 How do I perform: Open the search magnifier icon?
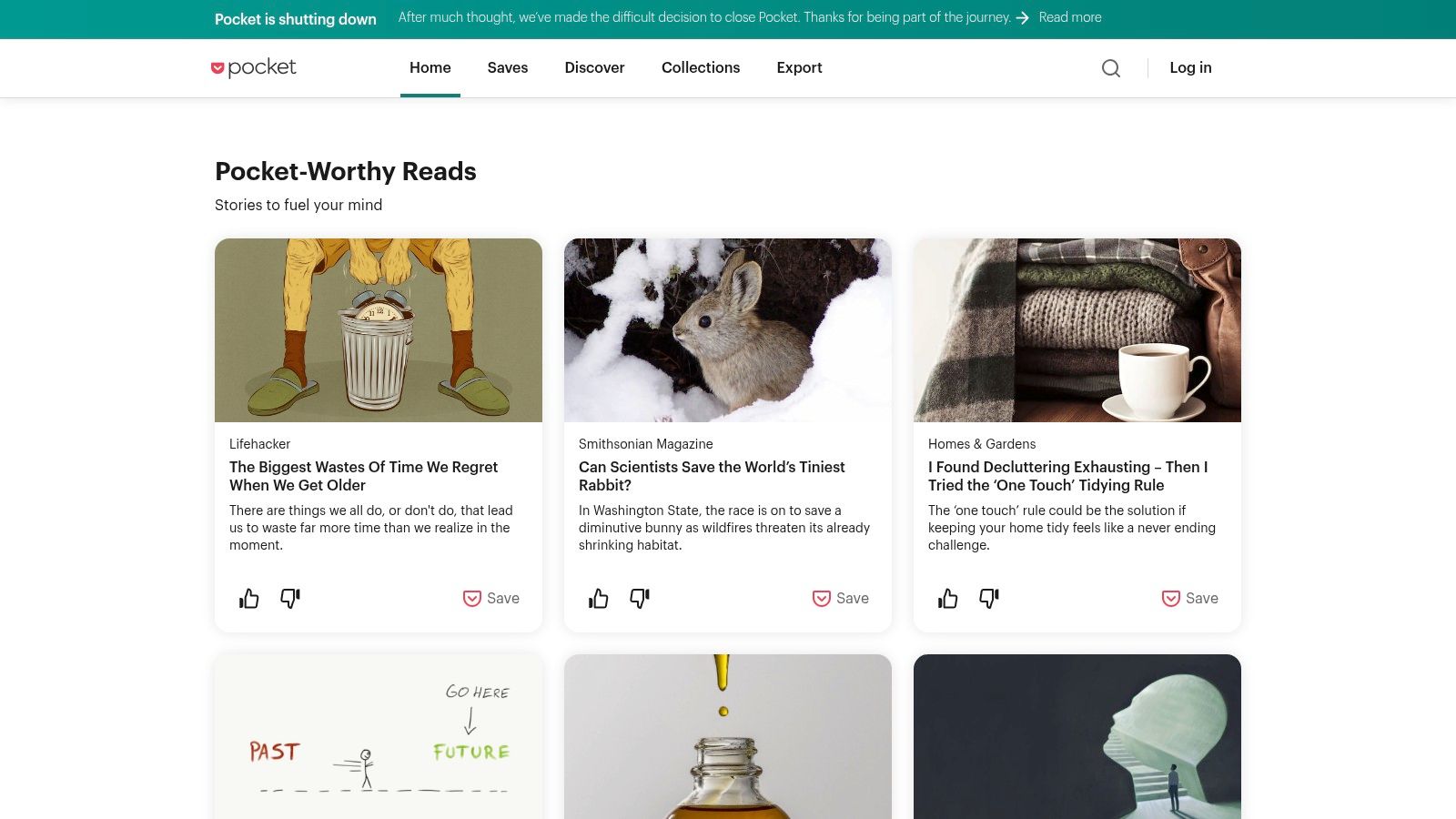[1111, 68]
